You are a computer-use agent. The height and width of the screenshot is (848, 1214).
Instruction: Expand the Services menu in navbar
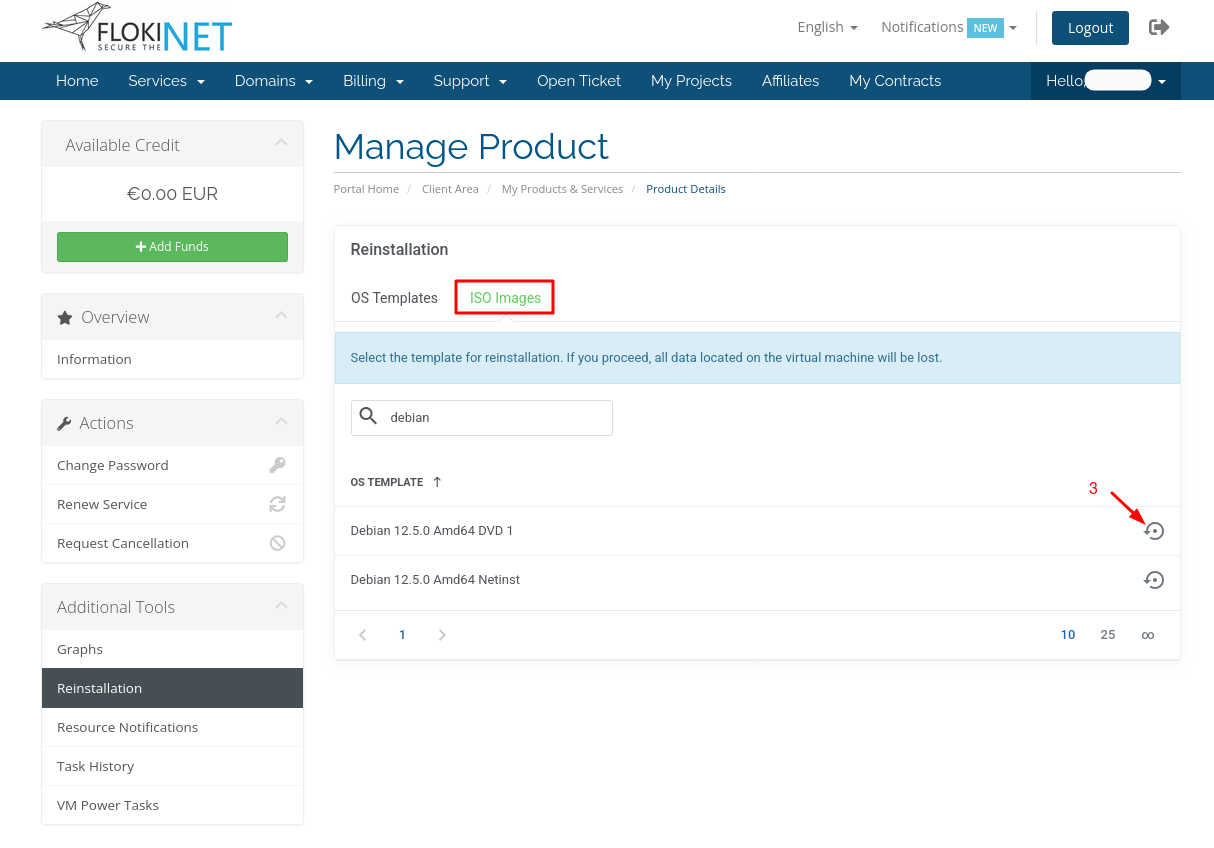[x=166, y=81]
